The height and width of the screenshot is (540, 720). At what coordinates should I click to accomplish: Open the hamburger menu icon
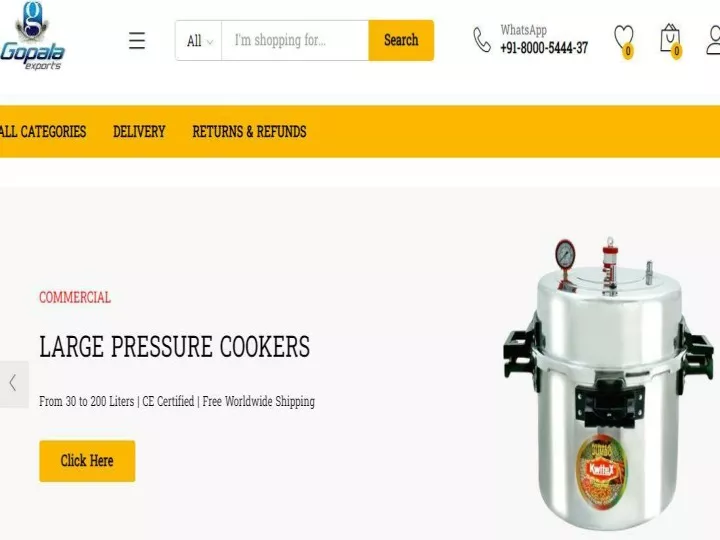pyautogui.click(x=137, y=40)
